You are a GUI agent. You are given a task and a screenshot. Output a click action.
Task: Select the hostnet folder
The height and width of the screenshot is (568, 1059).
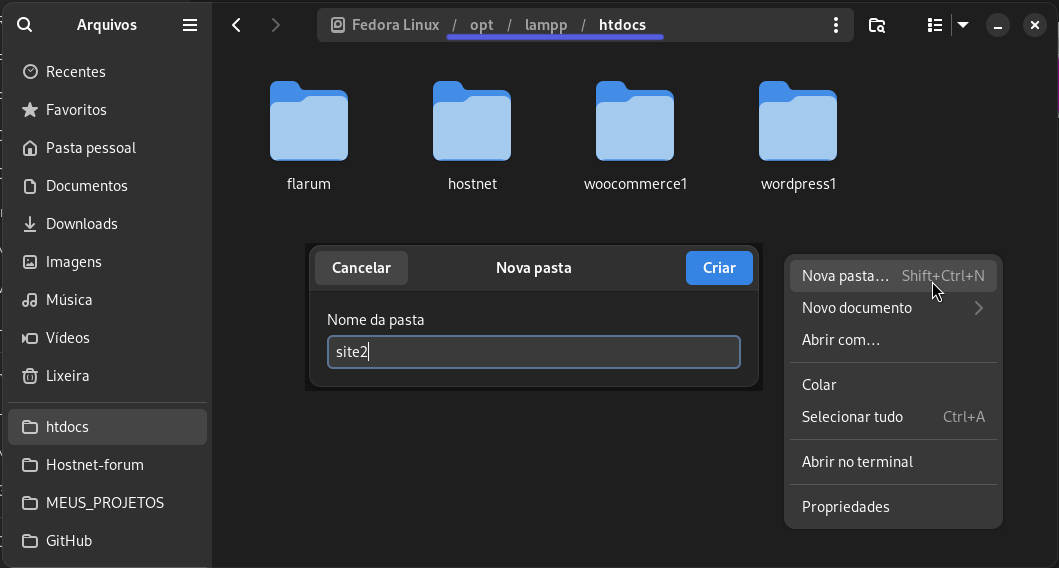472,137
